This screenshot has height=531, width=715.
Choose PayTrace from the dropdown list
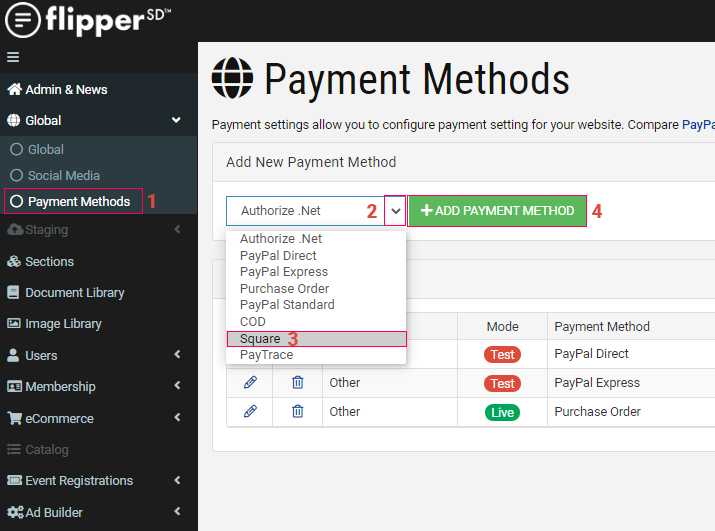pyautogui.click(x=316, y=355)
